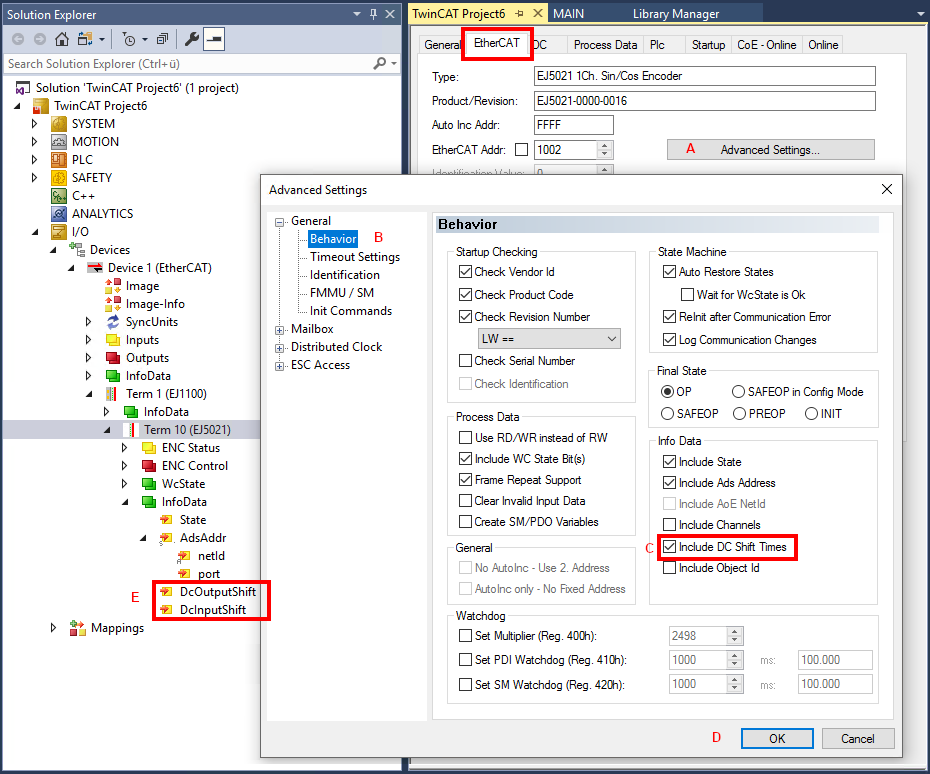Select the ENC Control folder icon
Image resolution: width=930 pixels, height=774 pixels.
click(149, 466)
